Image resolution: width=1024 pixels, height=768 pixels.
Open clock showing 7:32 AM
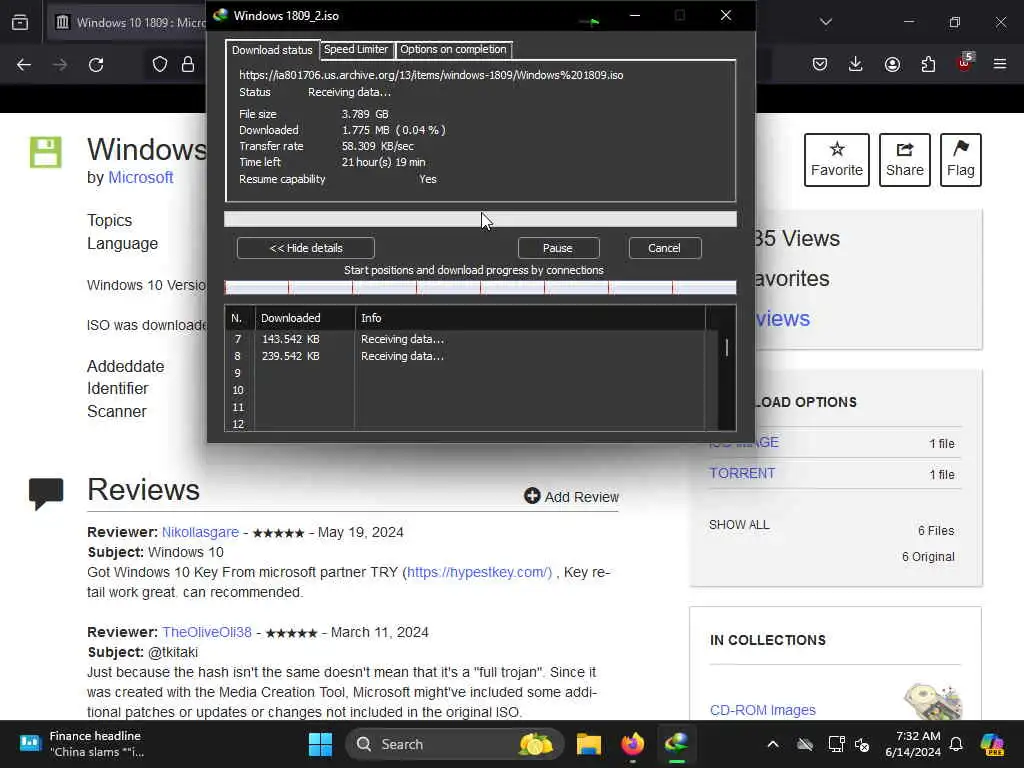pyautogui.click(x=913, y=744)
